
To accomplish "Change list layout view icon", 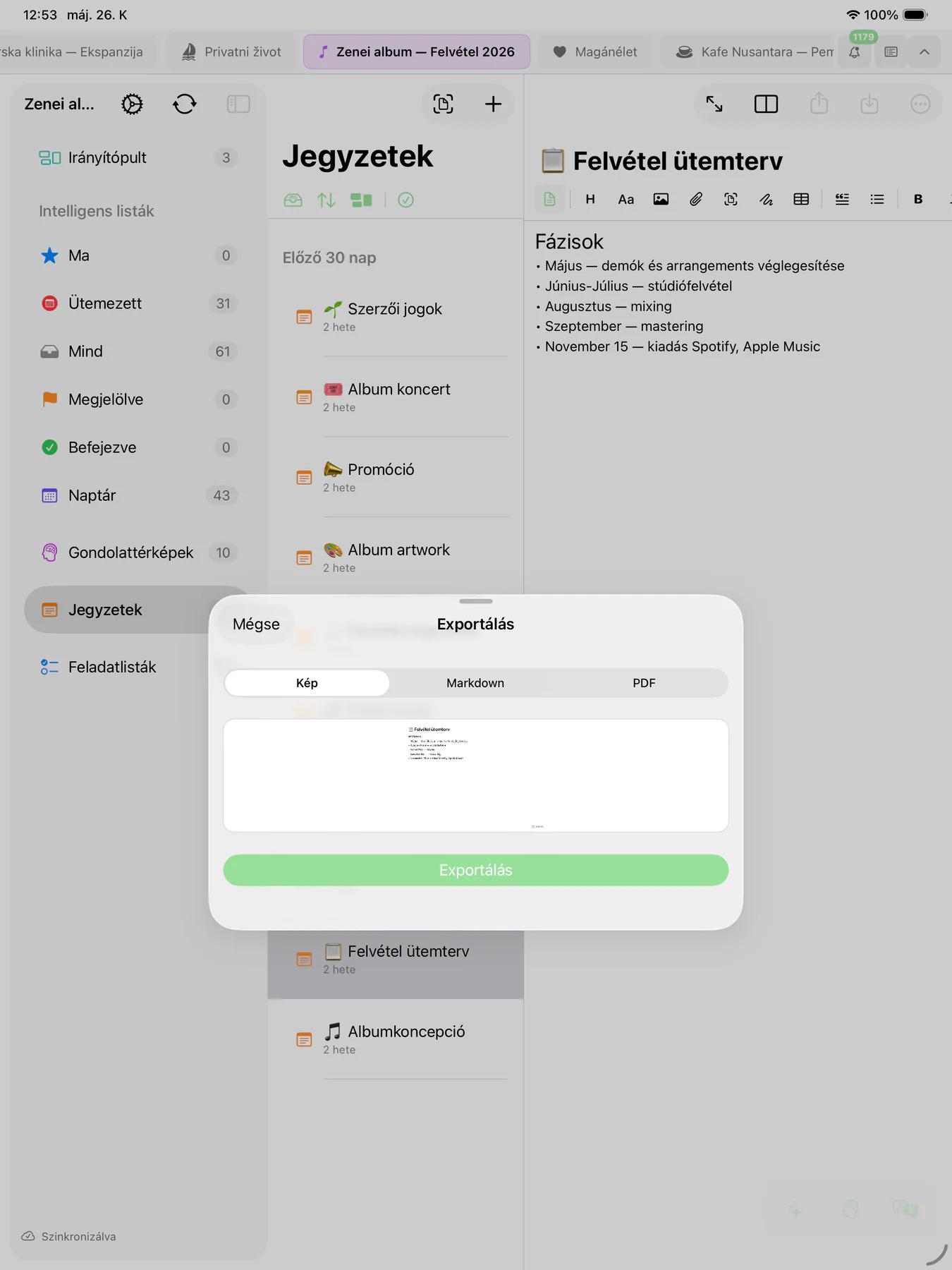I will 361,200.
